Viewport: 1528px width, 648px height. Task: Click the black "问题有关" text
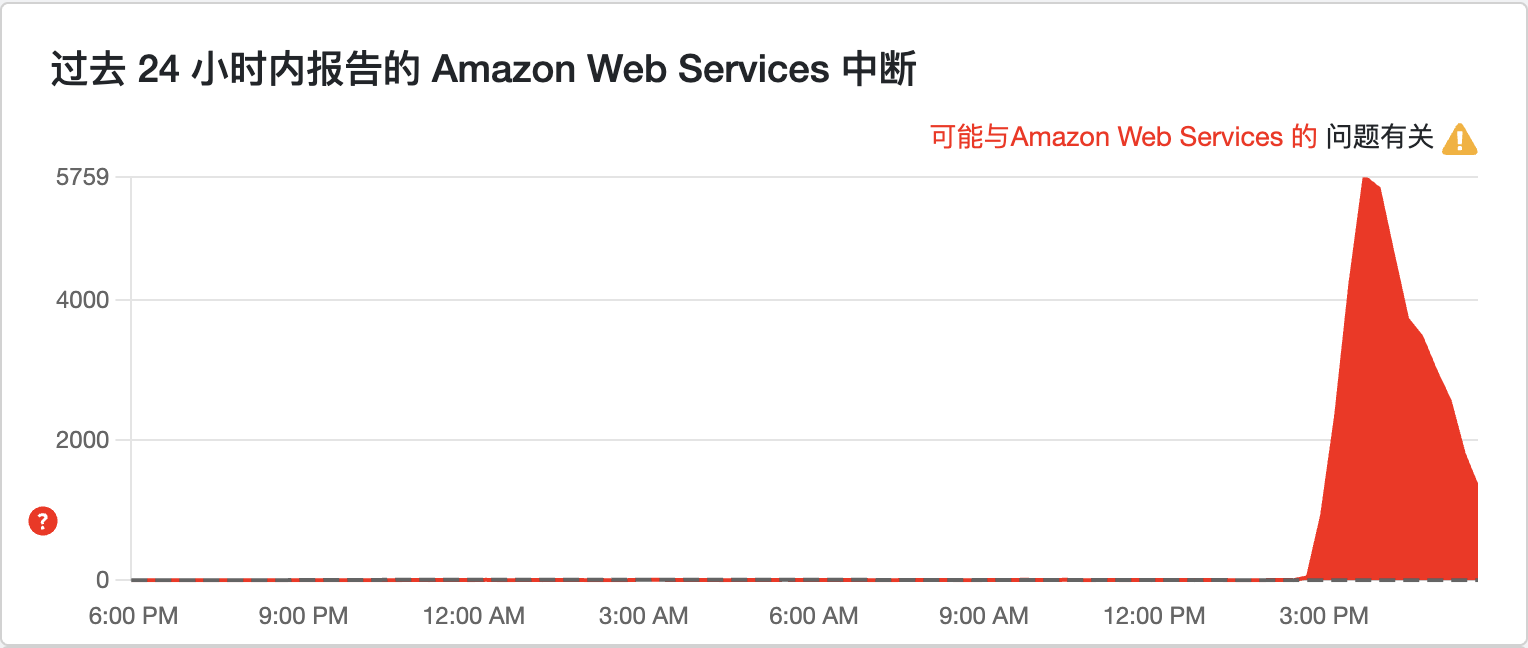[x=1380, y=137]
